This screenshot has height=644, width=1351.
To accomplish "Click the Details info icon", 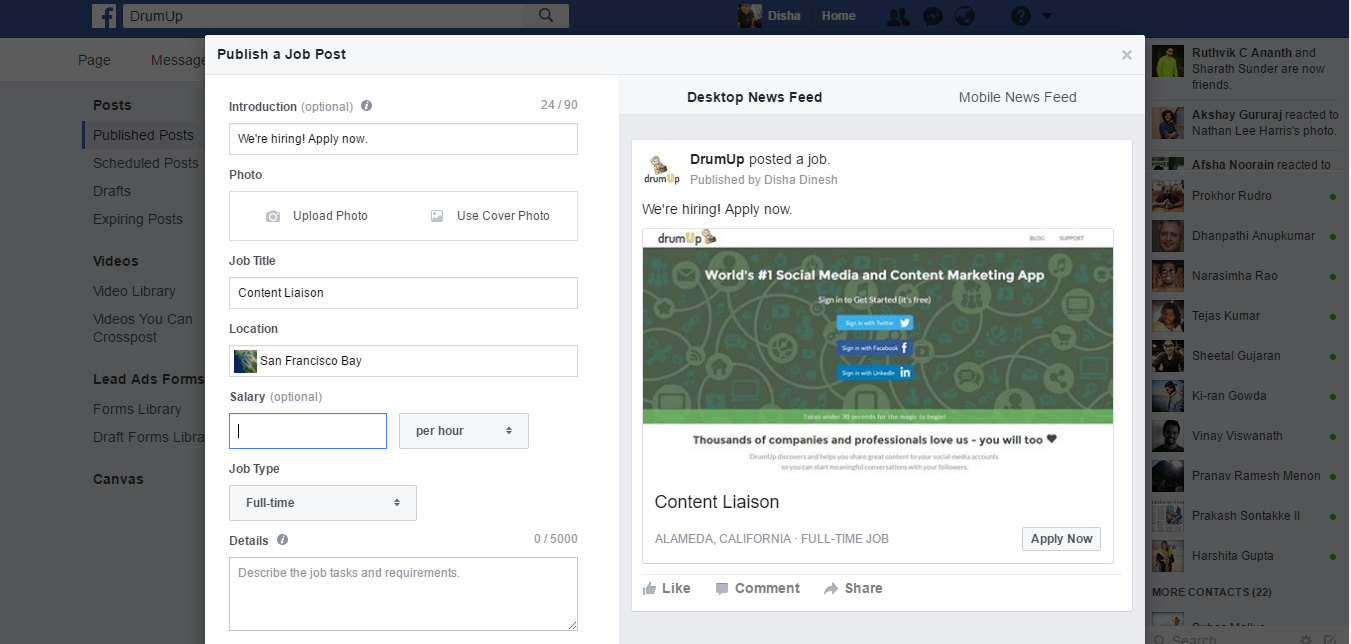I will (282, 540).
